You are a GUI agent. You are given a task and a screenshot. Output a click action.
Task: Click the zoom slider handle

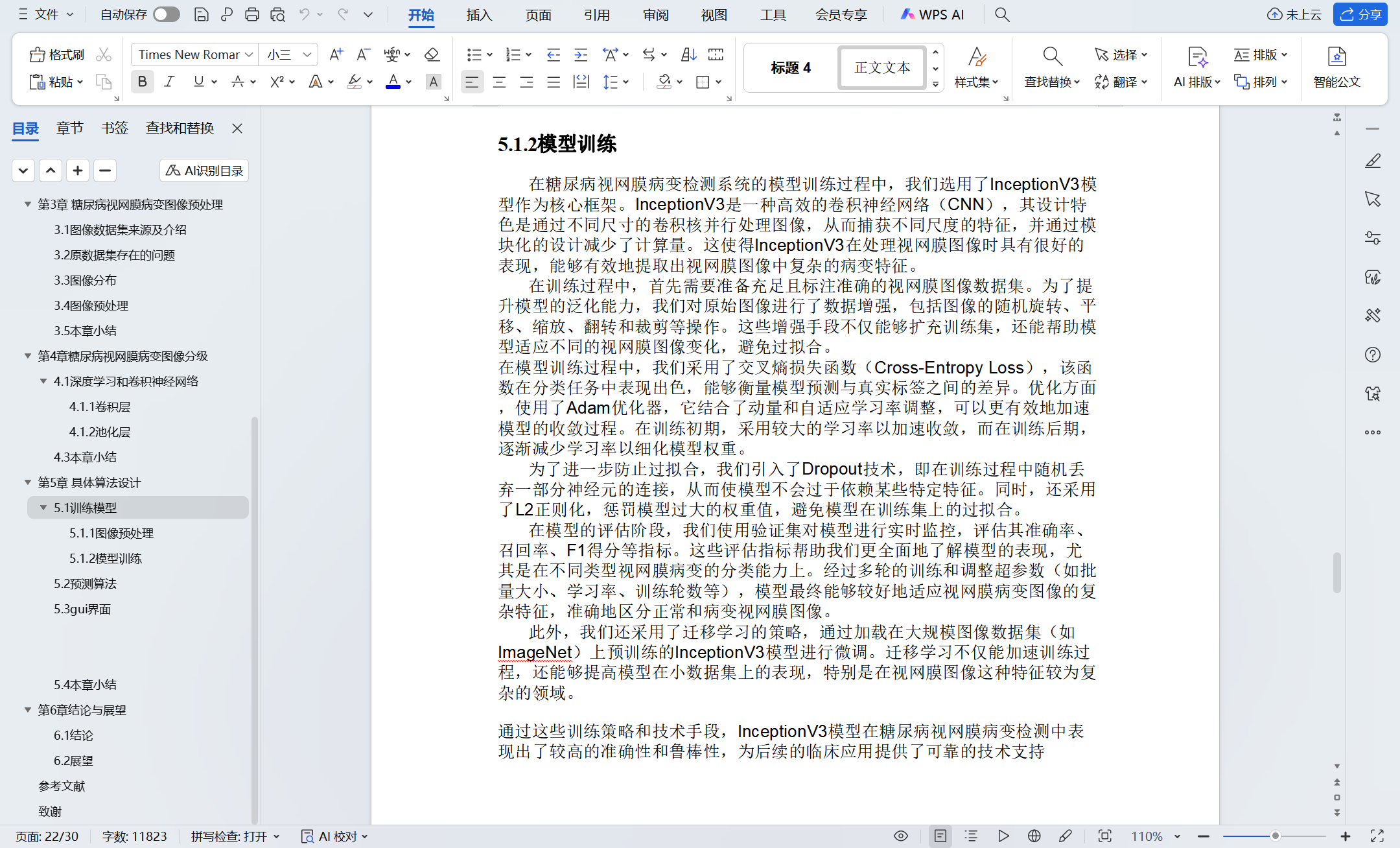(x=1275, y=836)
